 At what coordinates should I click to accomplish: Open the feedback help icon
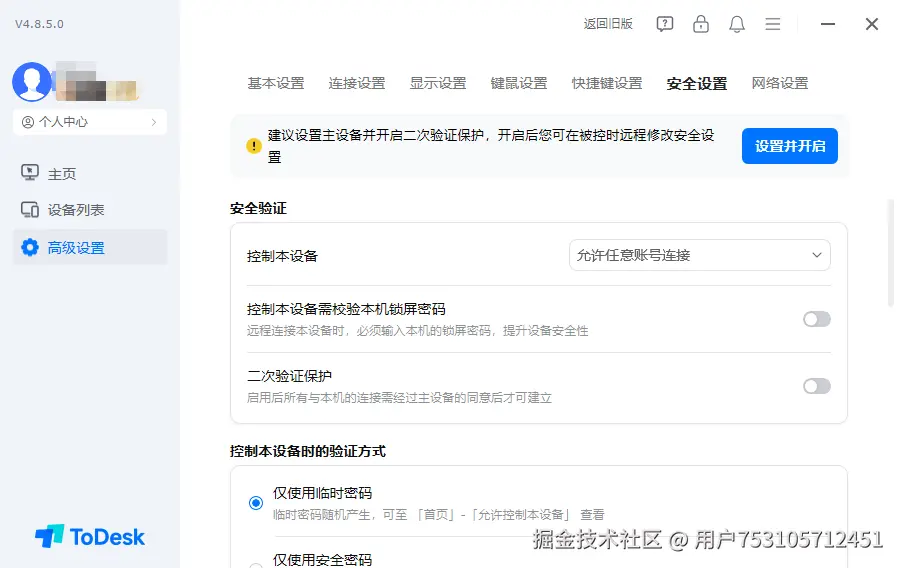point(665,24)
